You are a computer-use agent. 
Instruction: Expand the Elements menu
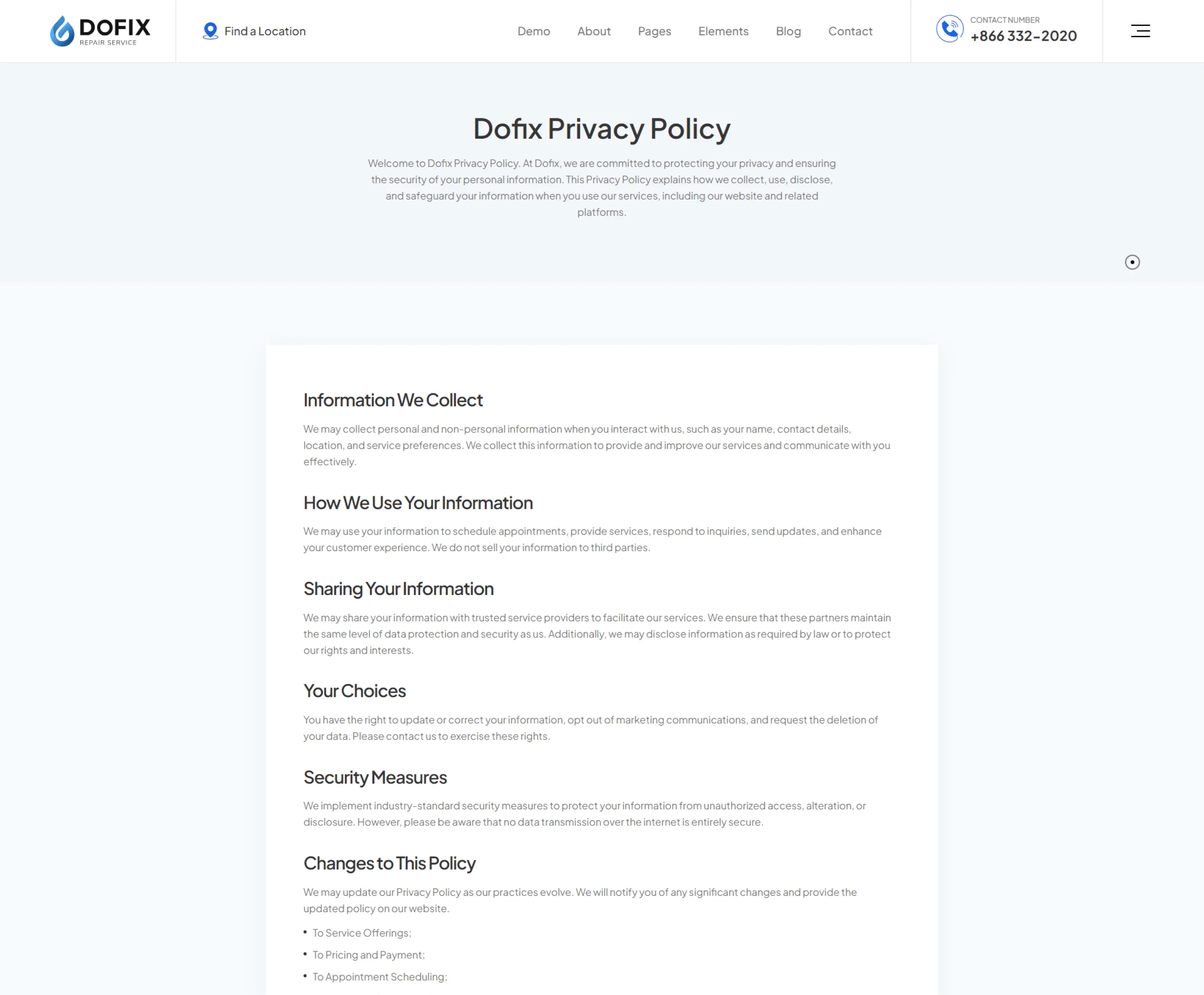[x=723, y=31]
